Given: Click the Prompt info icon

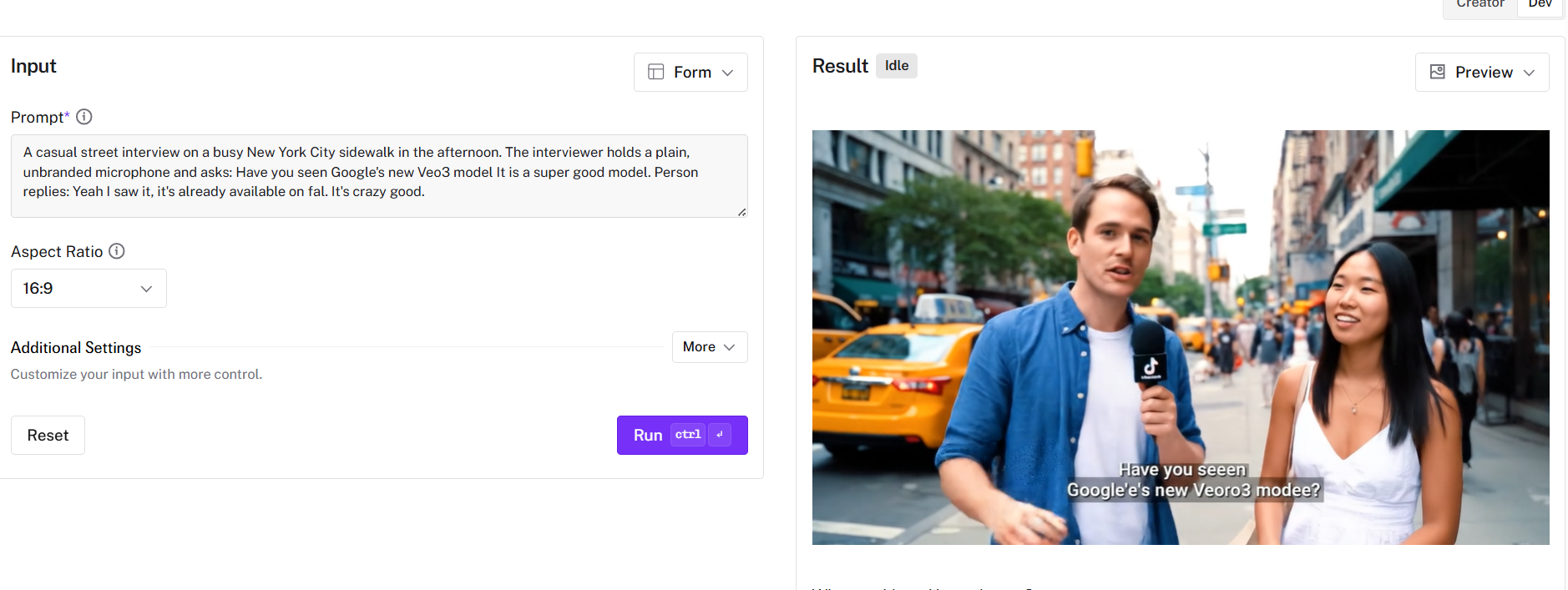Looking at the screenshot, I should point(84,117).
